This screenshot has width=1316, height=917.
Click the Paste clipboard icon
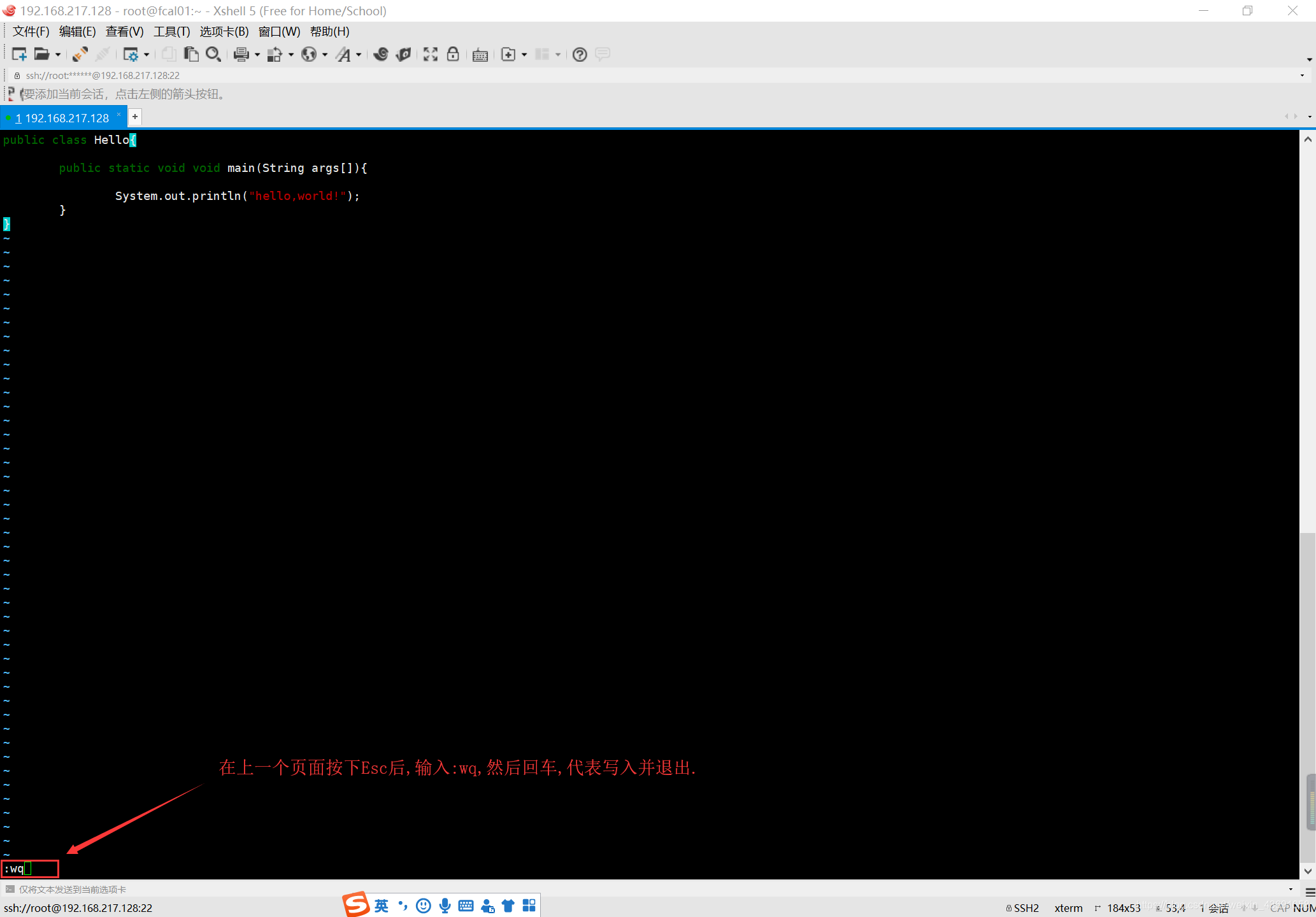click(190, 55)
